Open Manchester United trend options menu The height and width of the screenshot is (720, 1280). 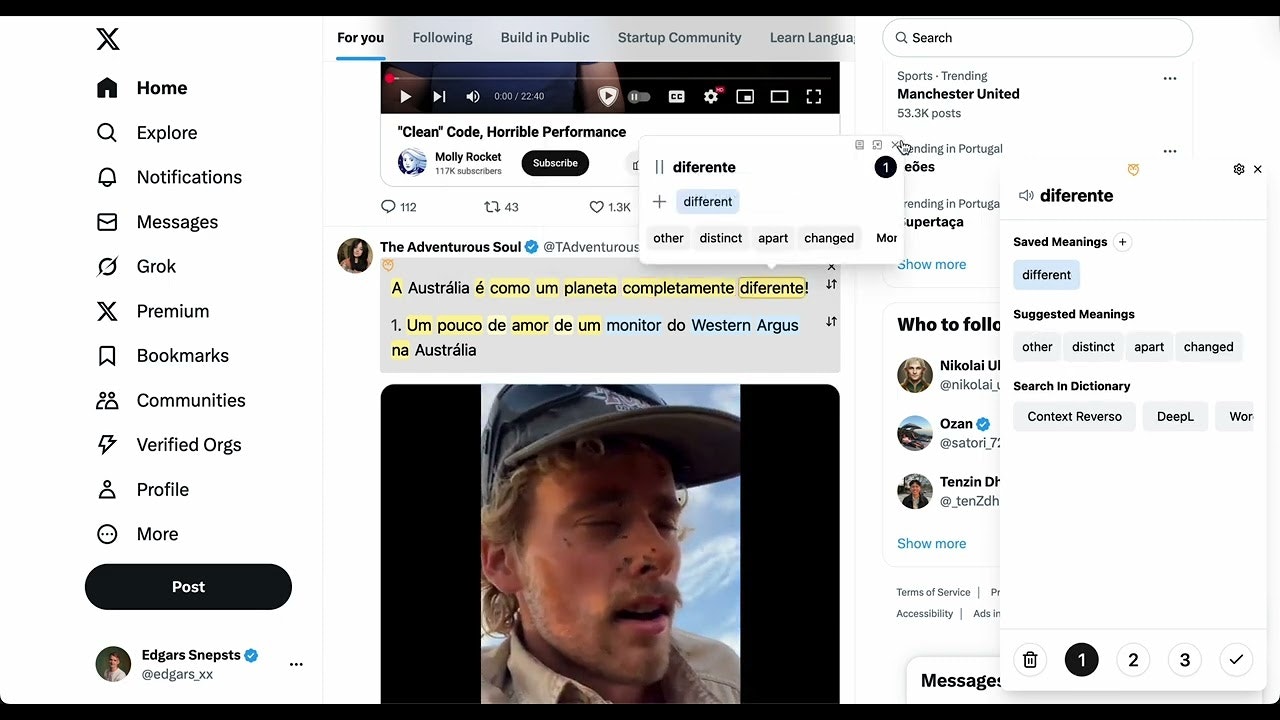(1170, 78)
